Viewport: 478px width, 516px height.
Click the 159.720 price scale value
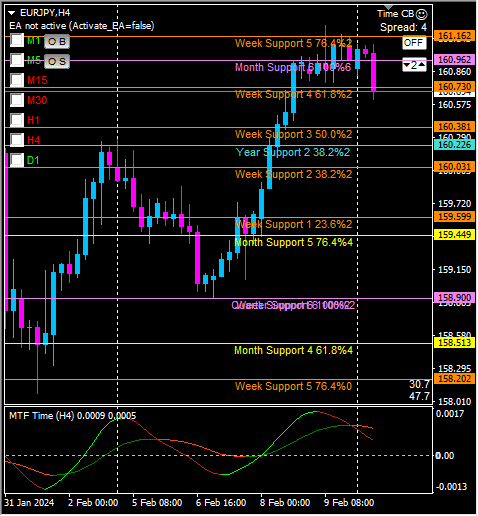(x=454, y=203)
